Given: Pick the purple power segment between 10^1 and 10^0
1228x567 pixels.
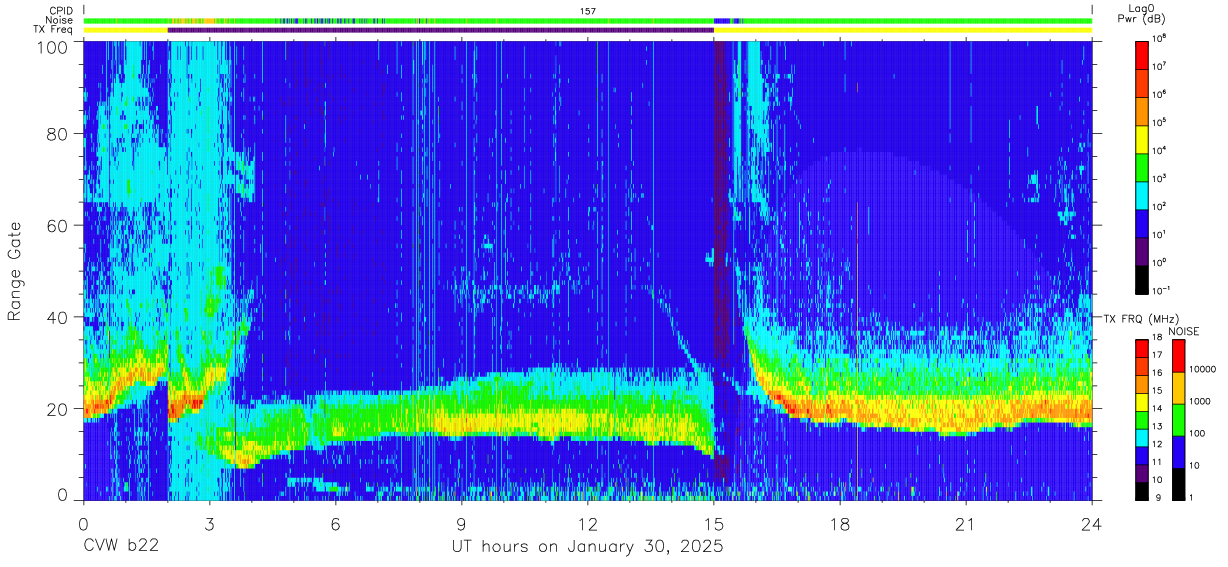Looking at the screenshot, I should click(1143, 250).
